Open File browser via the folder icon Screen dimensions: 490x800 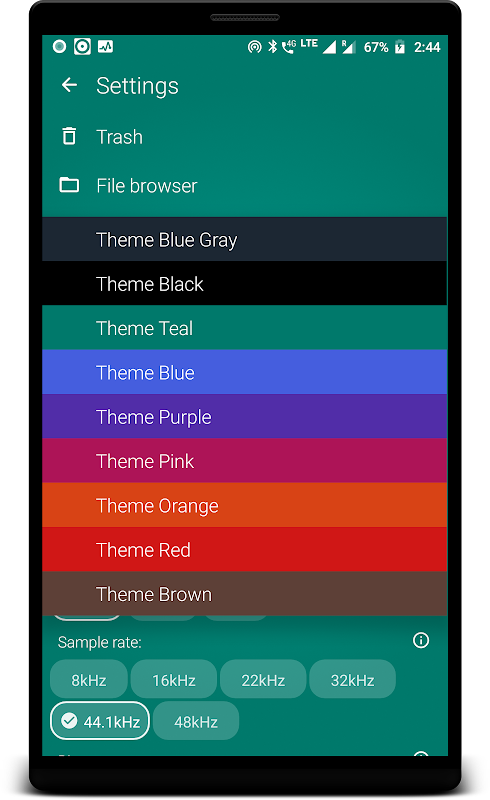pyautogui.click(x=69, y=185)
